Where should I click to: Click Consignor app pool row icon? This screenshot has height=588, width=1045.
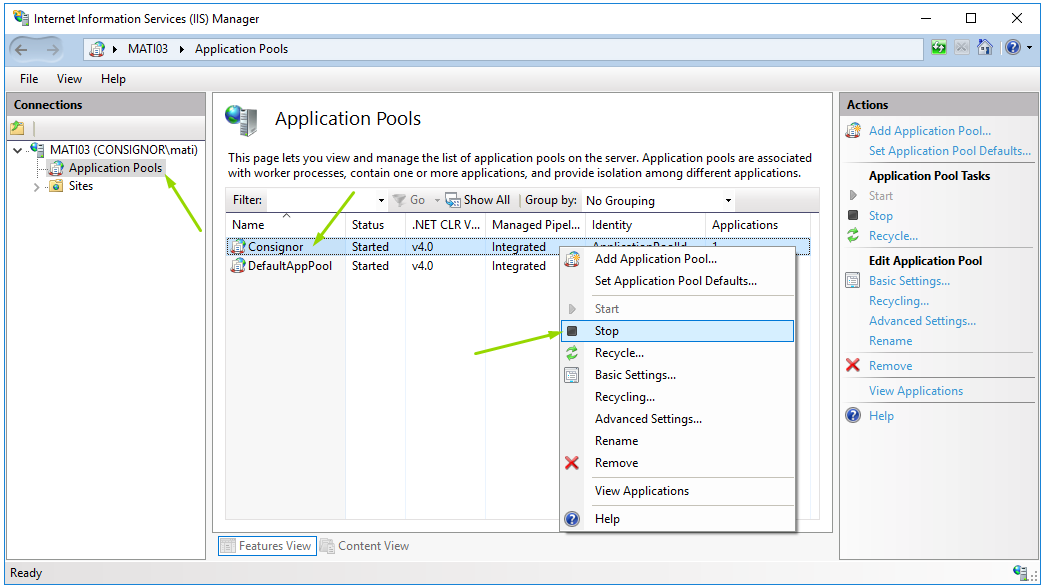[237, 247]
